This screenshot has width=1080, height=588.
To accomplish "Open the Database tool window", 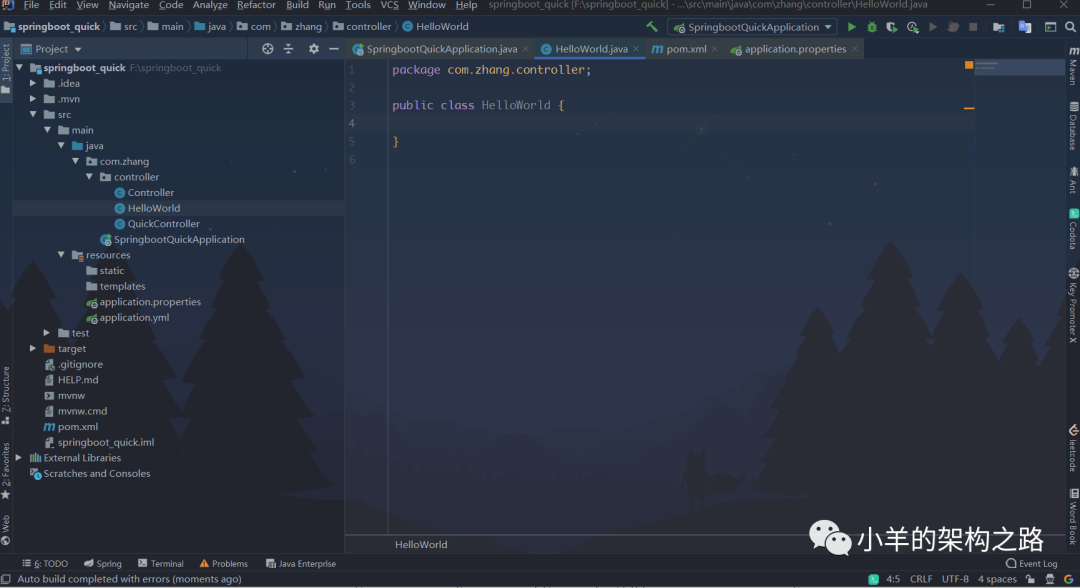I will point(1073,126).
